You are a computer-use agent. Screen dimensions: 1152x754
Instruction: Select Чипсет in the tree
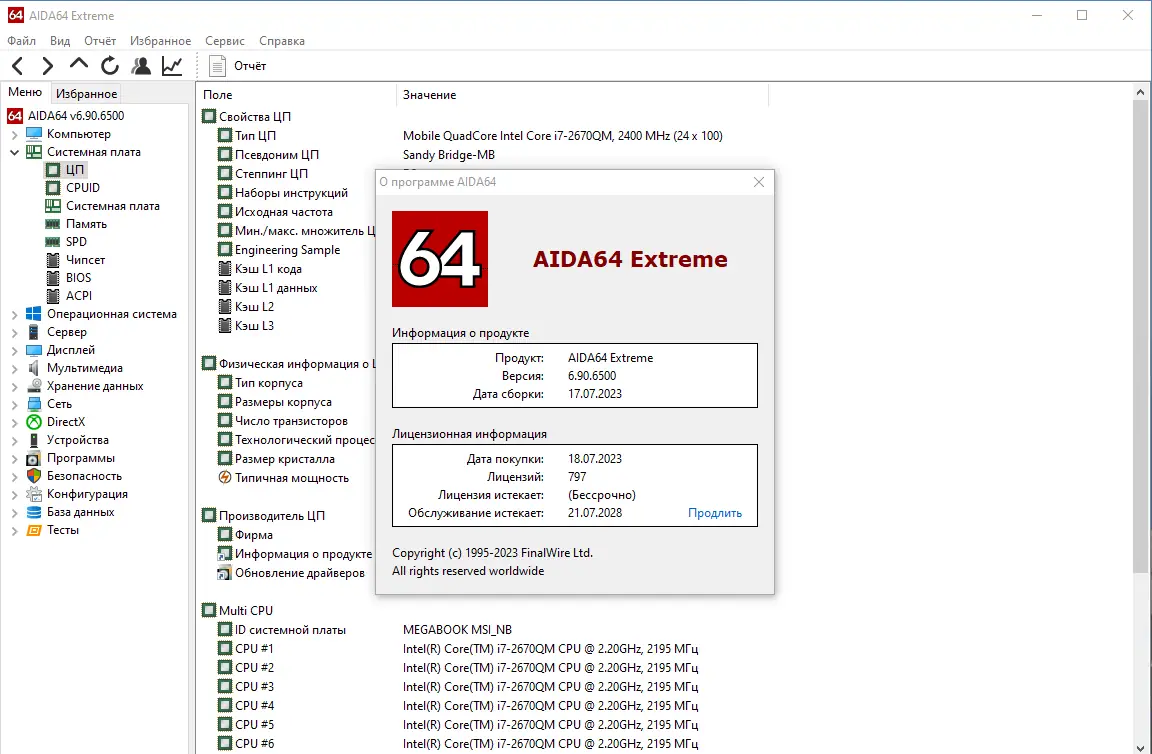click(x=85, y=260)
